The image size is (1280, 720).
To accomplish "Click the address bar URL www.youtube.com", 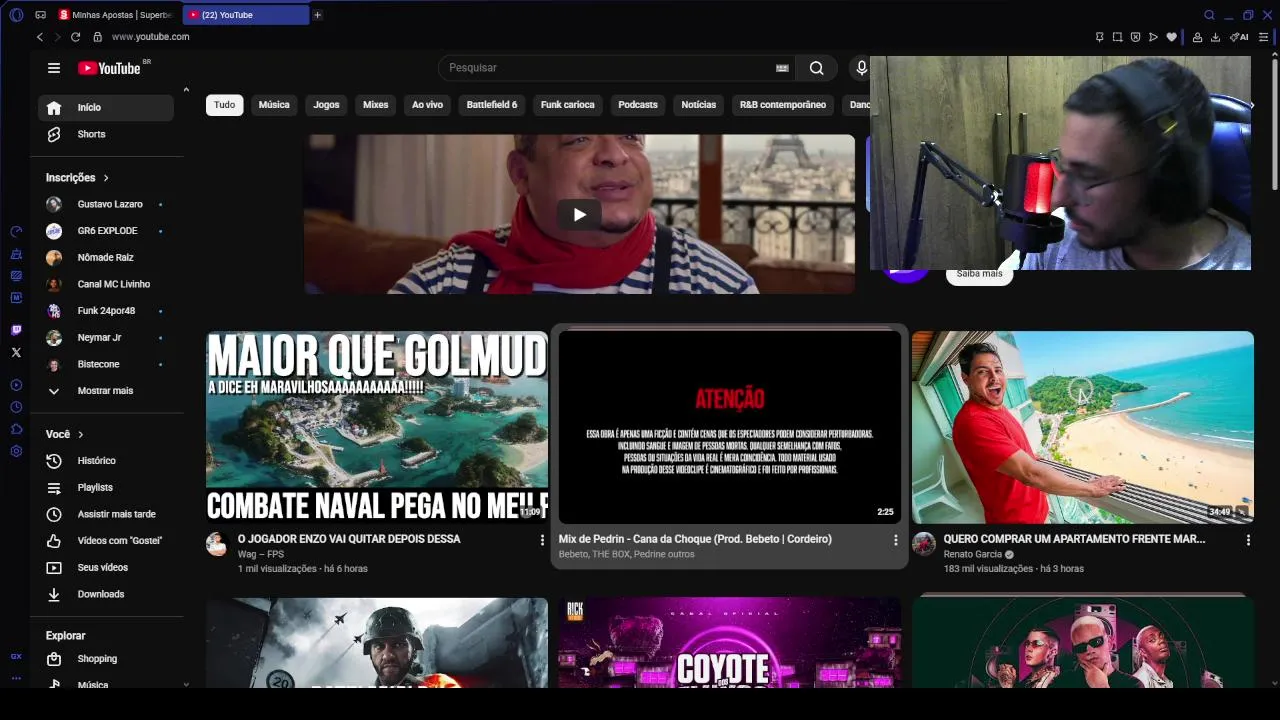I will click(x=150, y=37).
